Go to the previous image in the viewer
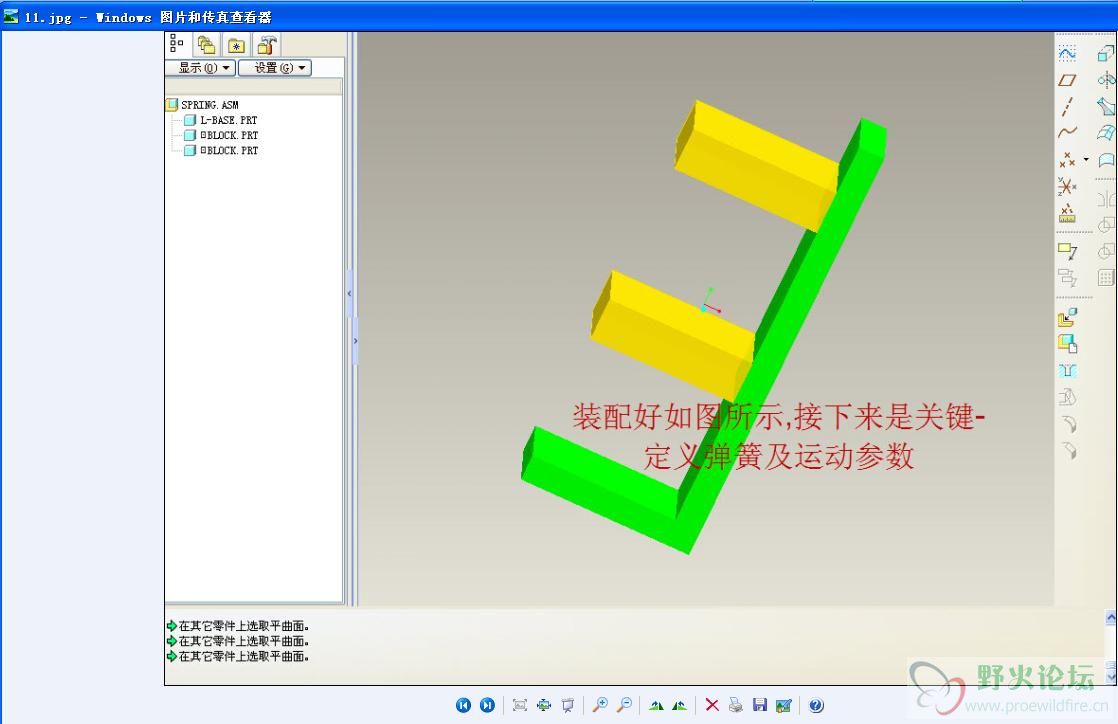The image size is (1118, 724). pyautogui.click(x=463, y=705)
